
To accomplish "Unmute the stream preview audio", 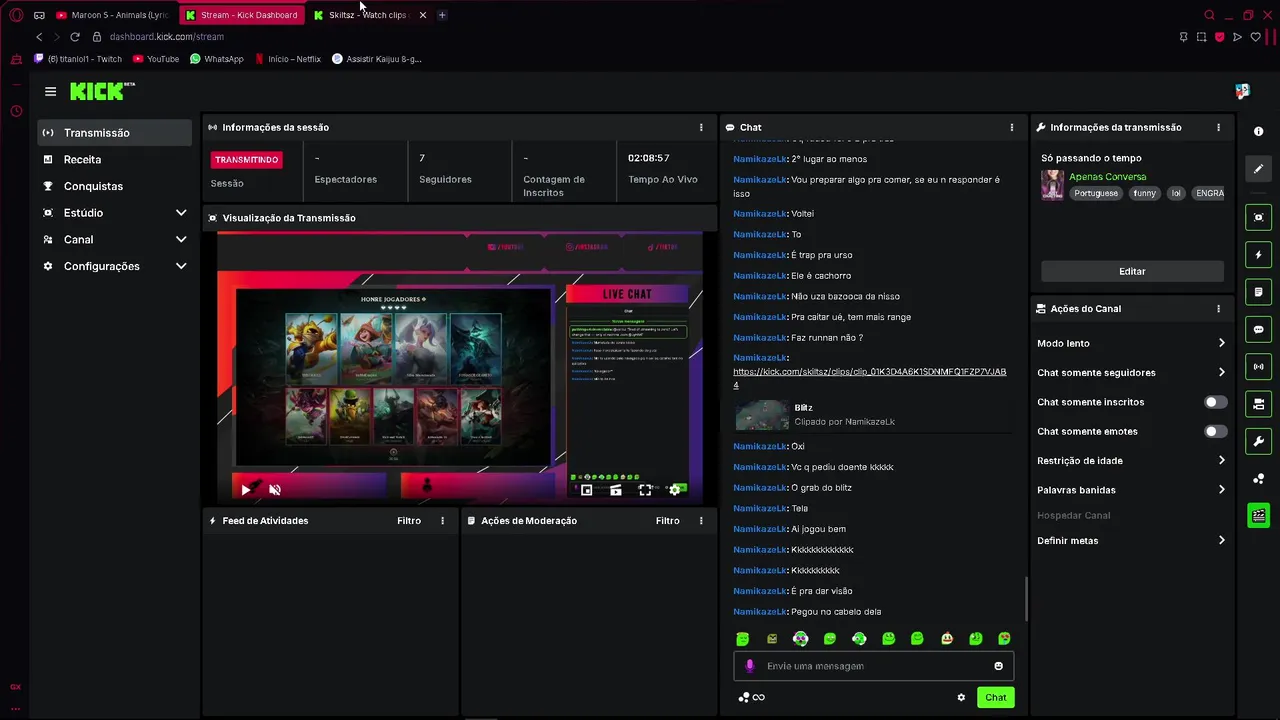I will 275,490.
